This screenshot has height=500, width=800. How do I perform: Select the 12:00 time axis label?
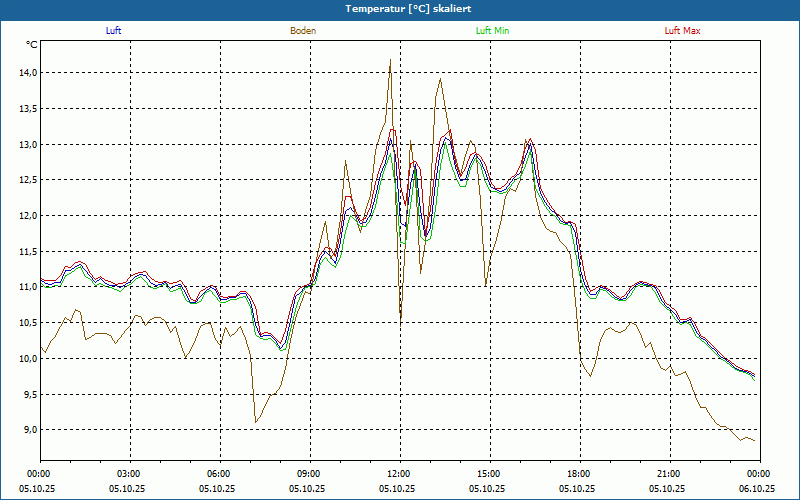pos(399,474)
